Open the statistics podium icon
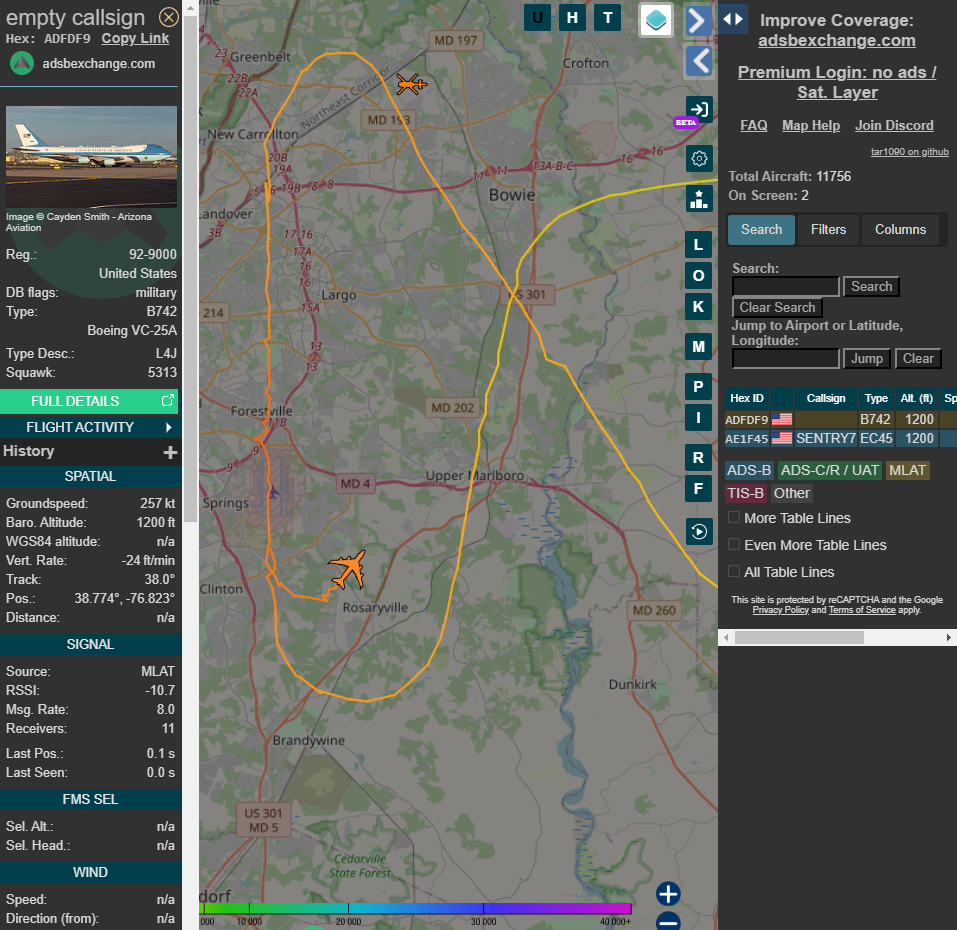 point(699,198)
